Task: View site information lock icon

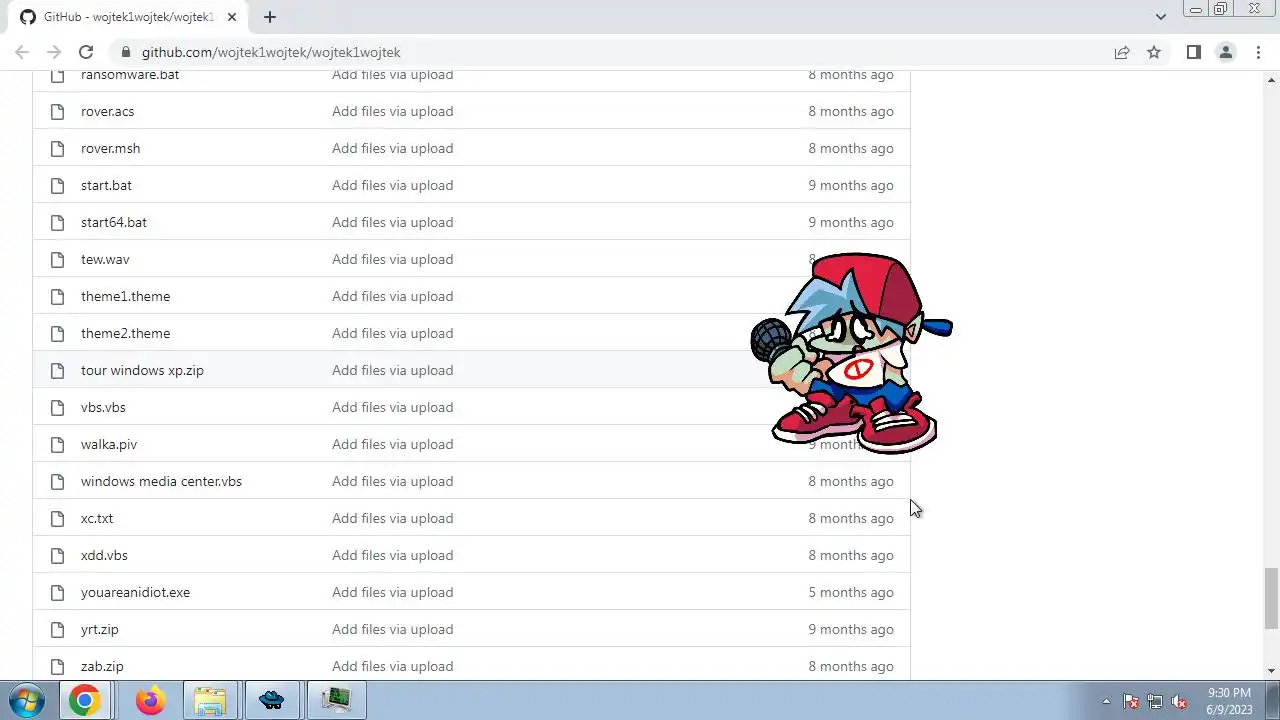Action: click(125, 52)
